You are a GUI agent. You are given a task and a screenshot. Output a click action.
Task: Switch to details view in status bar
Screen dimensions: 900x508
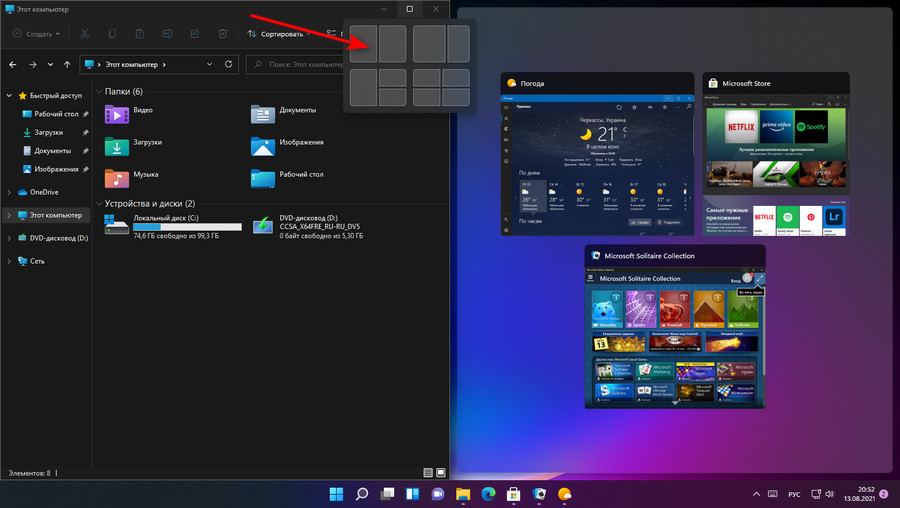[428, 472]
